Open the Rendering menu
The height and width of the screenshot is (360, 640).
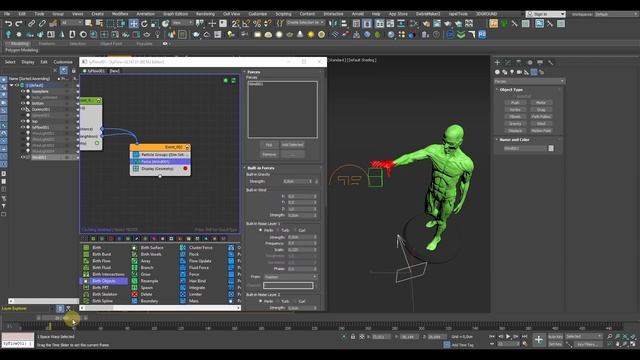coord(205,14)
